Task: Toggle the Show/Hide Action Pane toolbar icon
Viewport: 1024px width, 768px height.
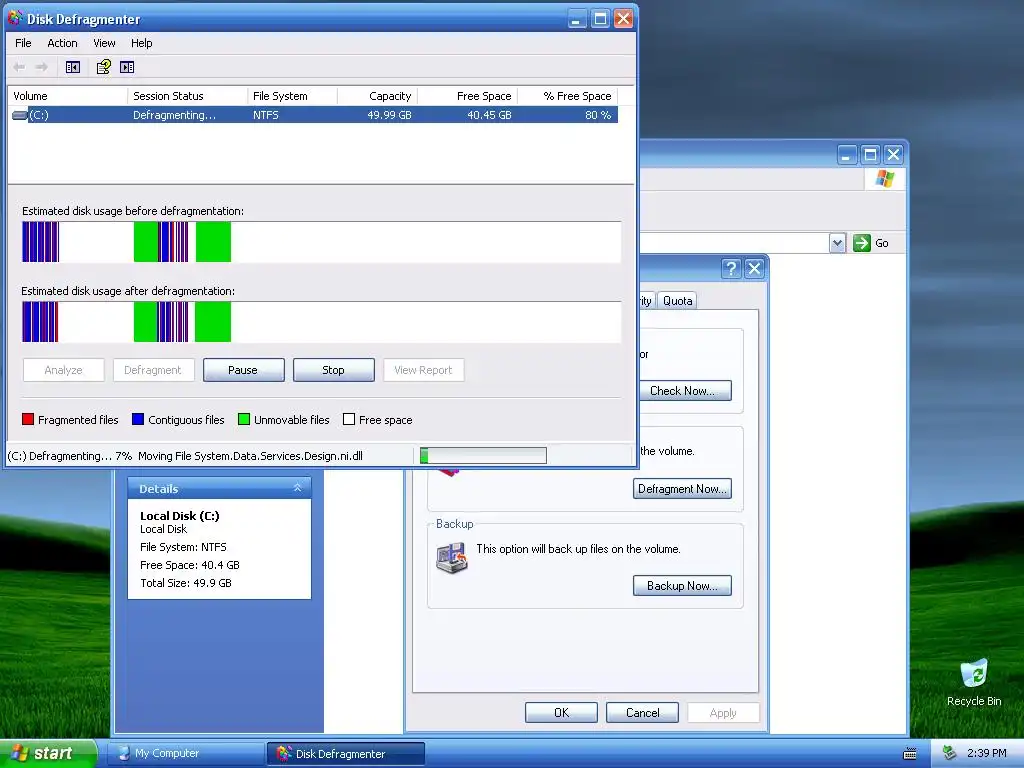Action: [x=127, y=67]
